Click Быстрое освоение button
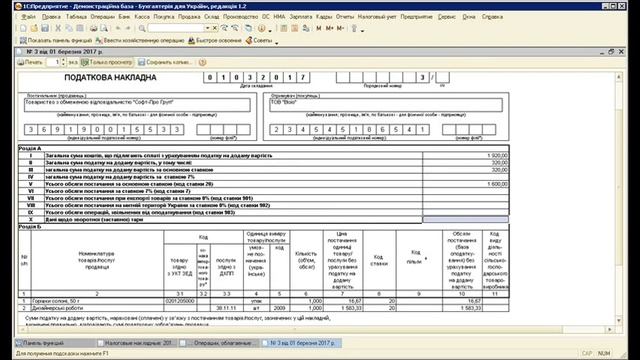Screen dimensions: 640x360 click(215, 40)
